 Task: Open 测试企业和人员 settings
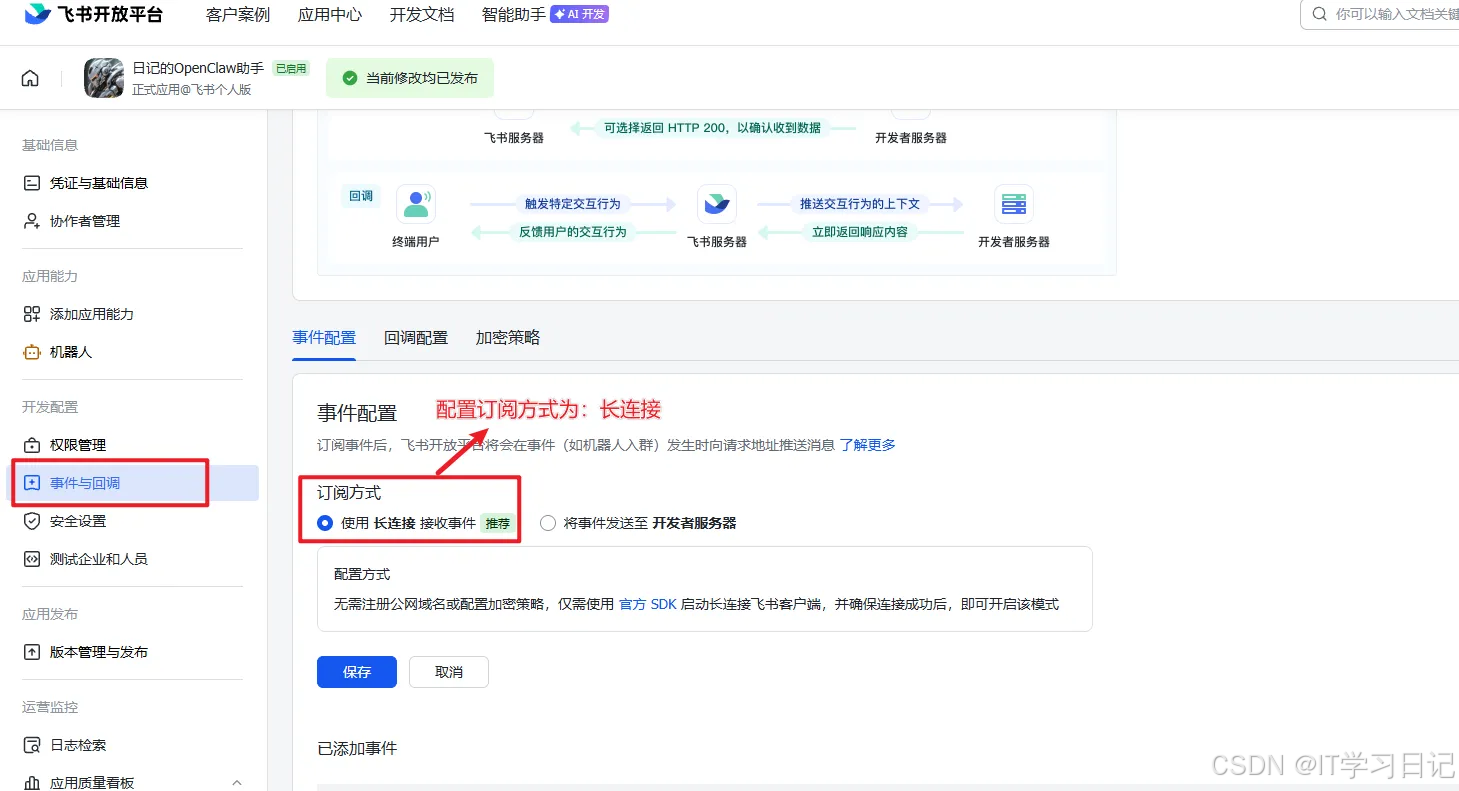pyautogui.click(x=31, y=558)
